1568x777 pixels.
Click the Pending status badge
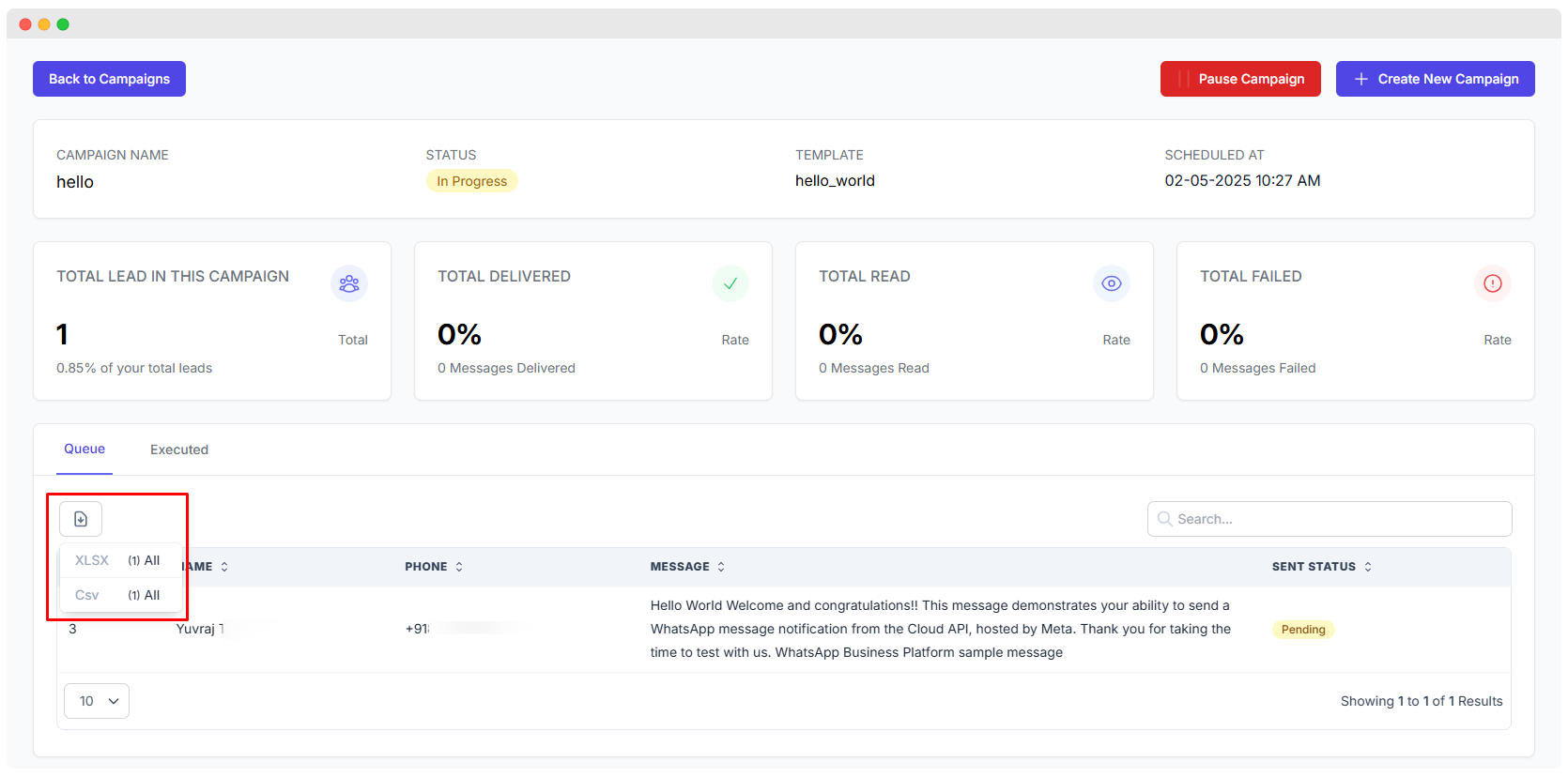click(1303, 630)
